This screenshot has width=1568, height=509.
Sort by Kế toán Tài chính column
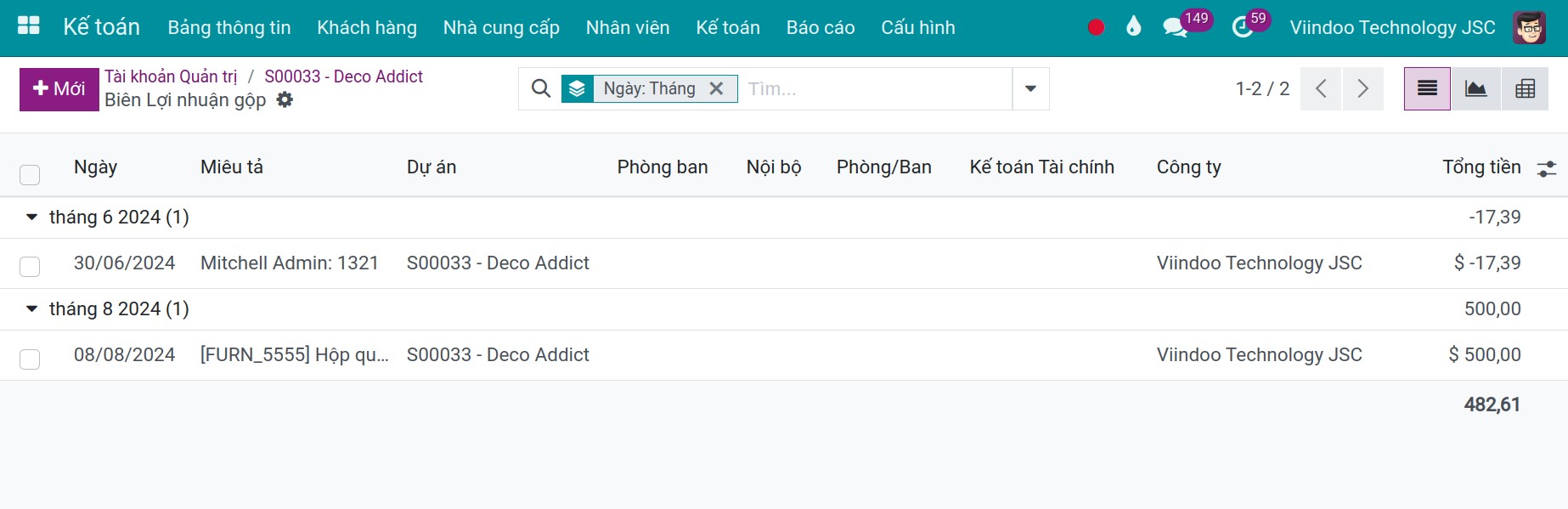tap(1042, 167)
